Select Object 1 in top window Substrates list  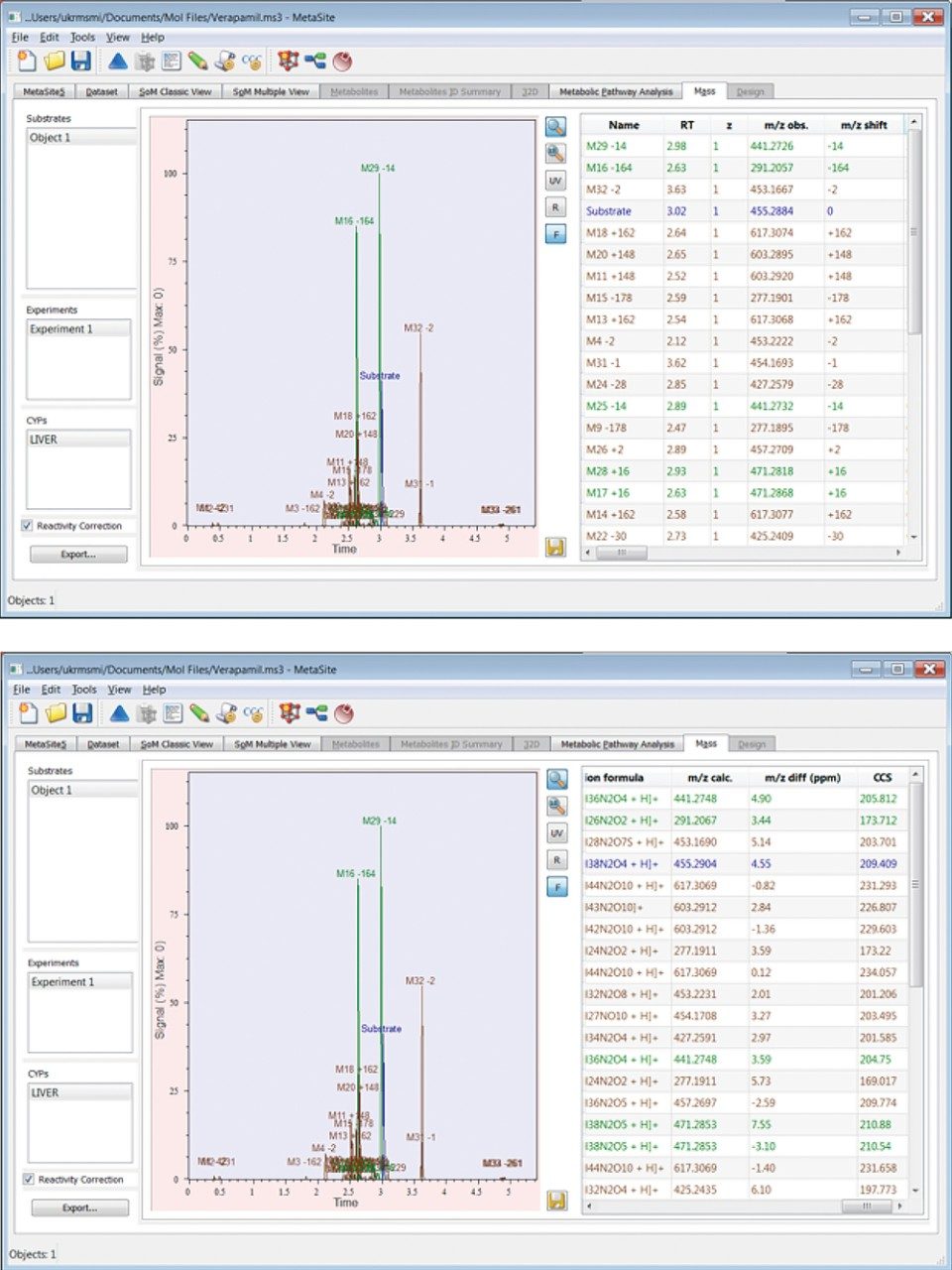81,138
